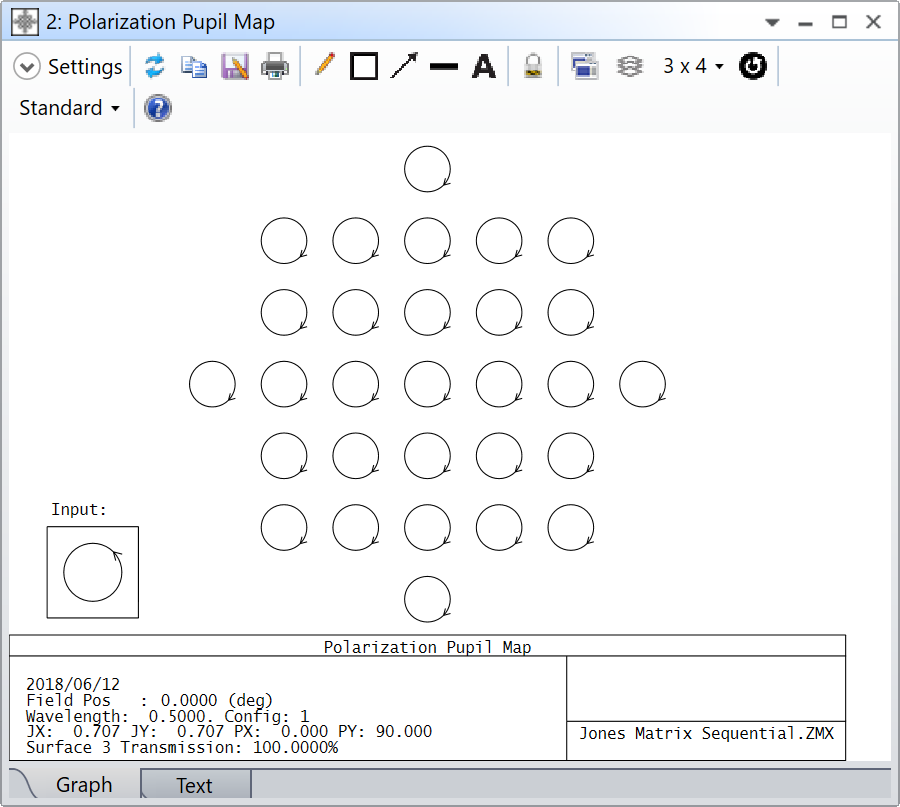Select the pencil annotation tool
The width and height of the screenshot is (900, 807).
coord(323,66)
